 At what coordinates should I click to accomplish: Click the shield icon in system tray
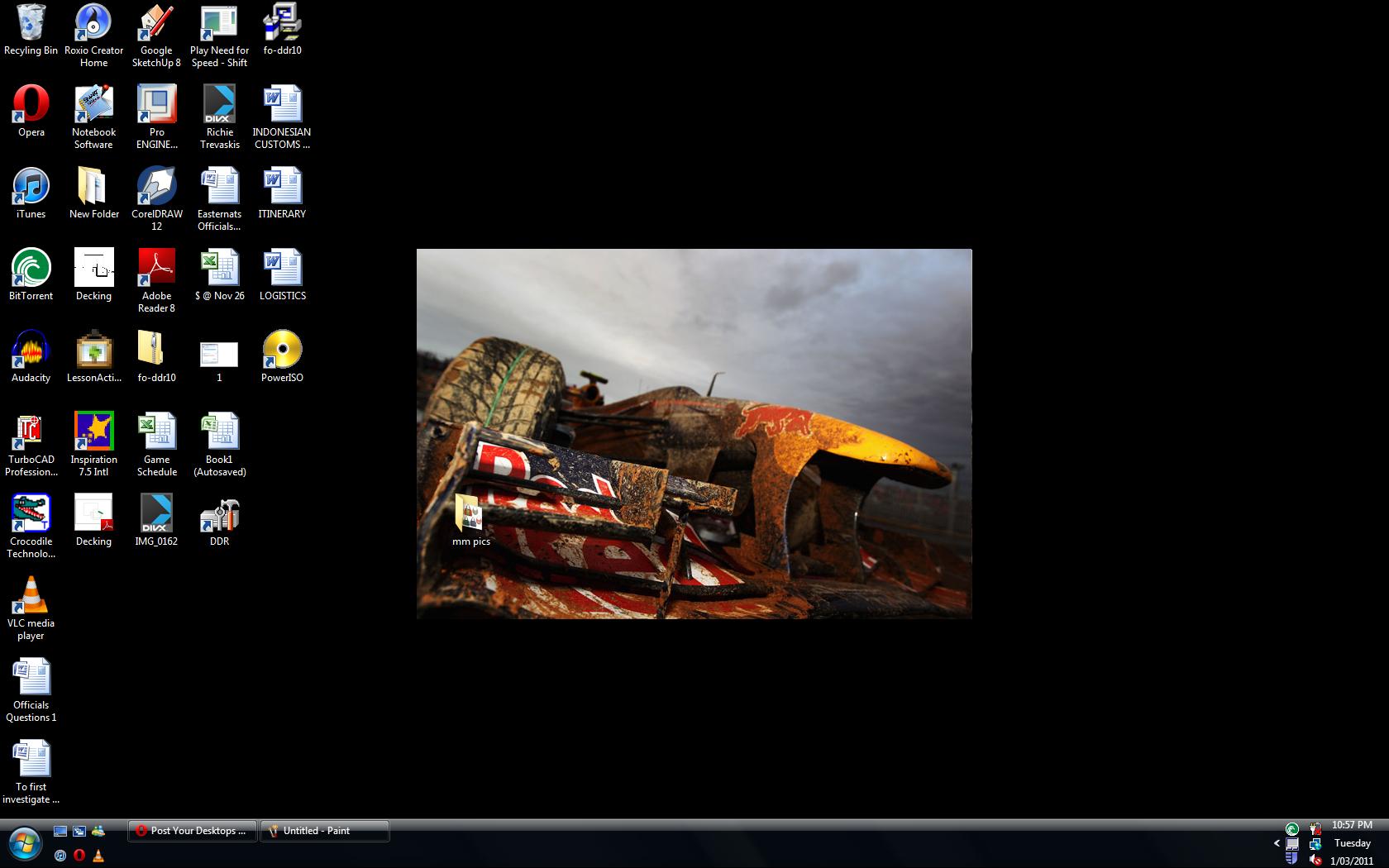pos(1292,860)
